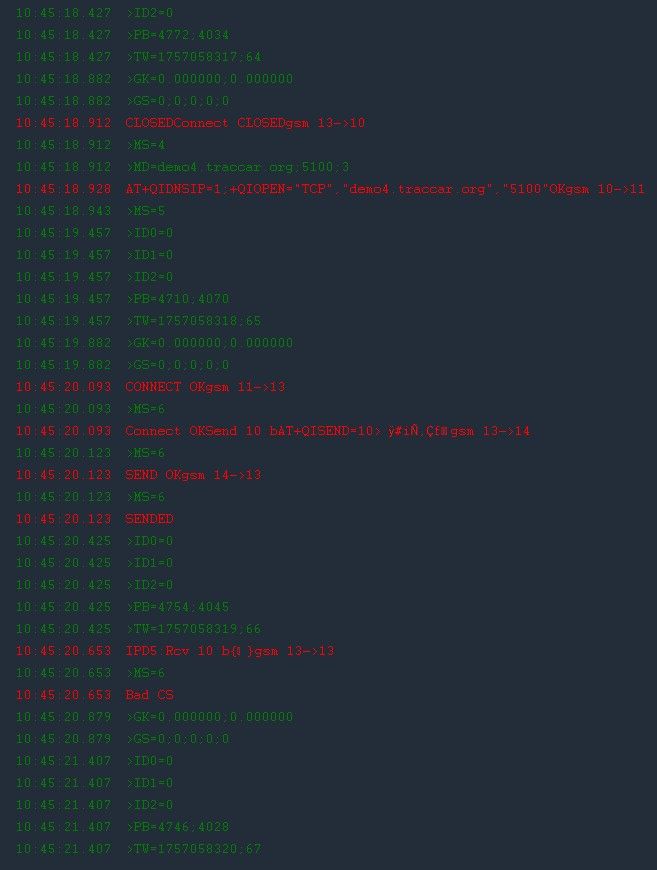Click the ">TW=1757058319;66" log entry

click(193, 629)
